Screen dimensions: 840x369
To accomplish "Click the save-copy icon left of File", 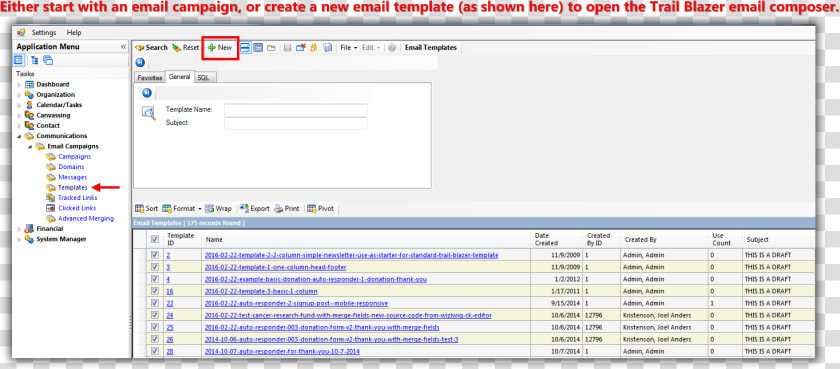I will click(x=327, y=48).
